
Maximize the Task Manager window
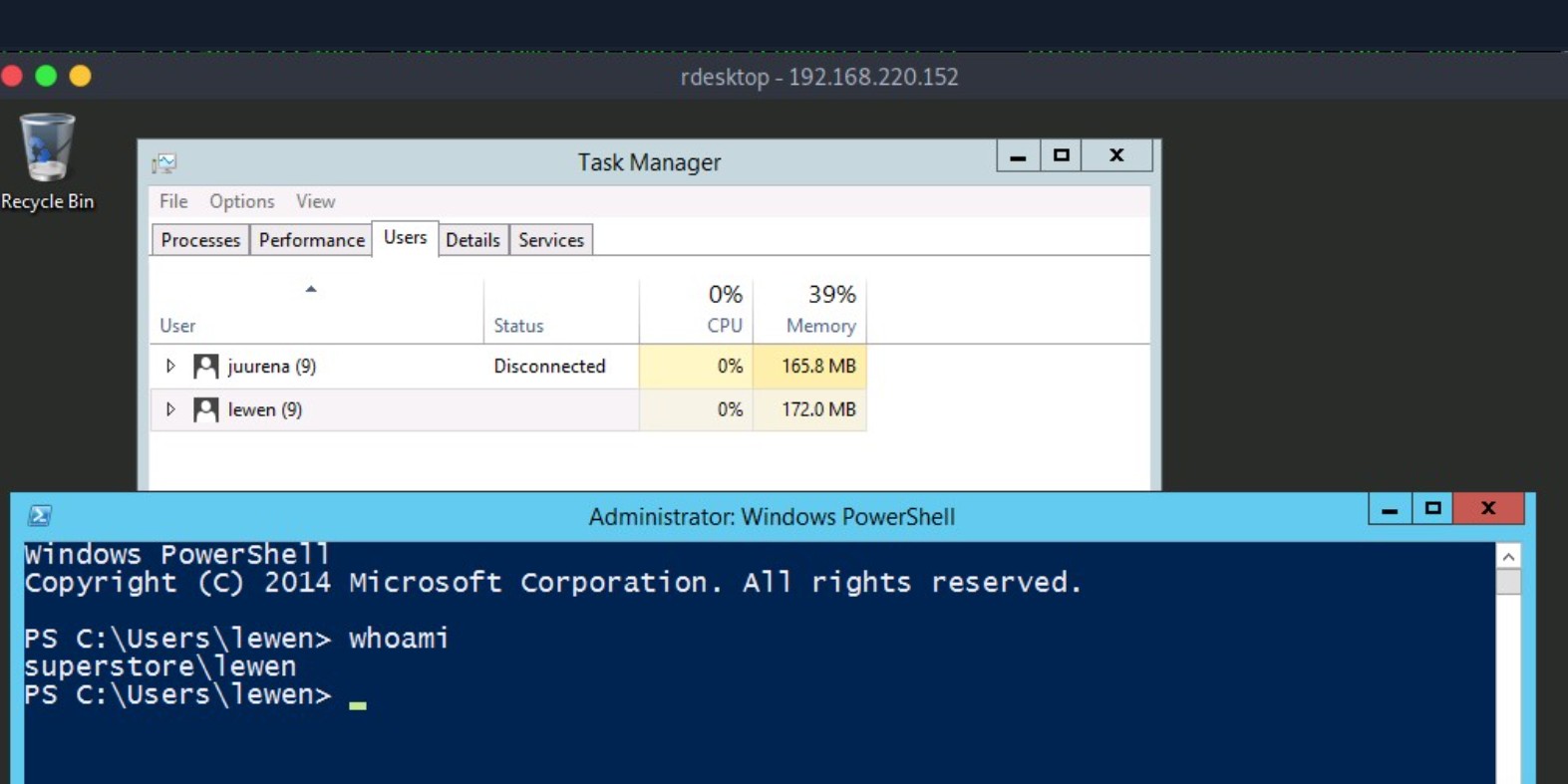click(x=1062, y=155)
